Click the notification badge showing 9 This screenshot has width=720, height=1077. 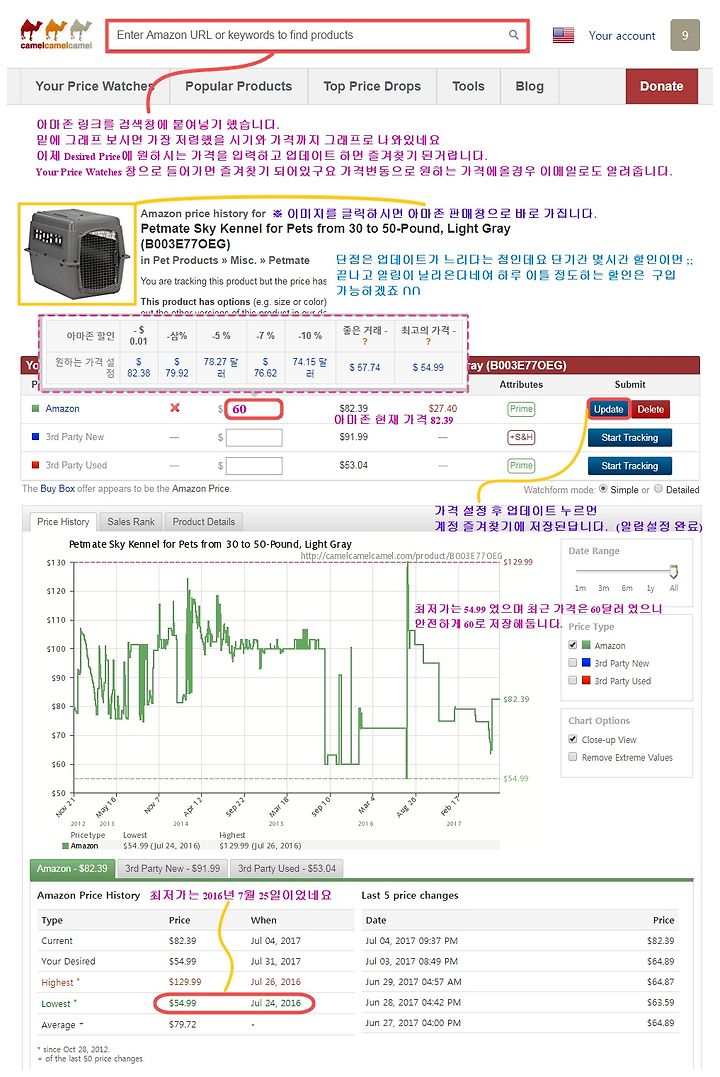pos(684,35)
